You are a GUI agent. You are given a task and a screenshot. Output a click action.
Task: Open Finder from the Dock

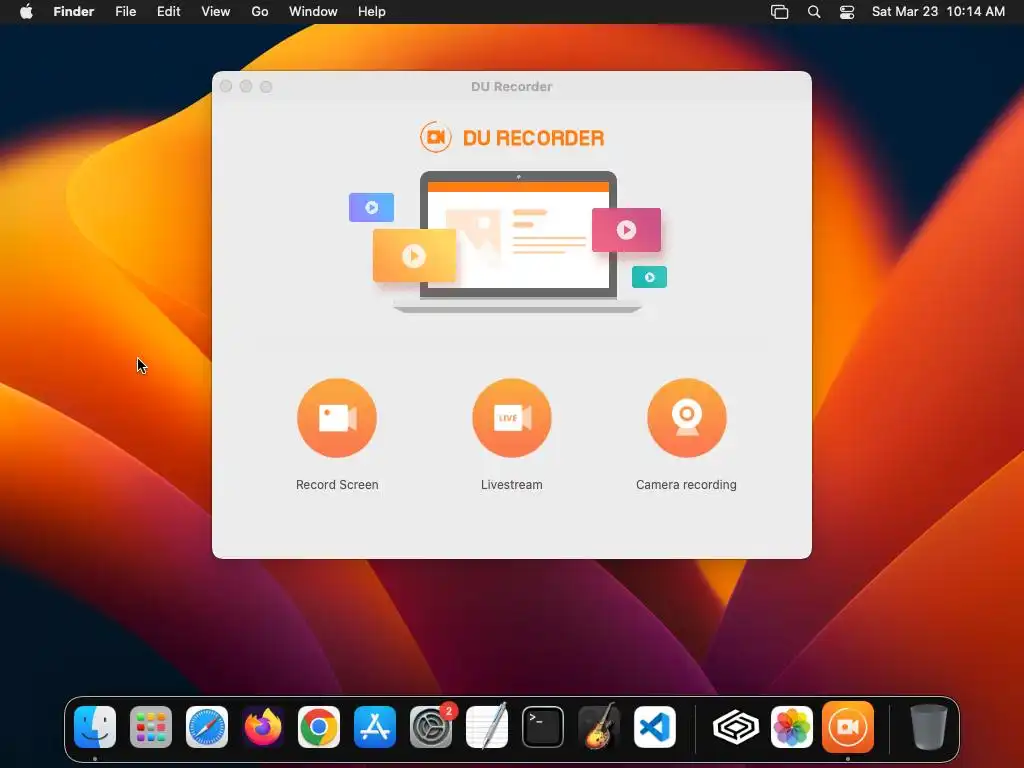[x=95, y=727]
